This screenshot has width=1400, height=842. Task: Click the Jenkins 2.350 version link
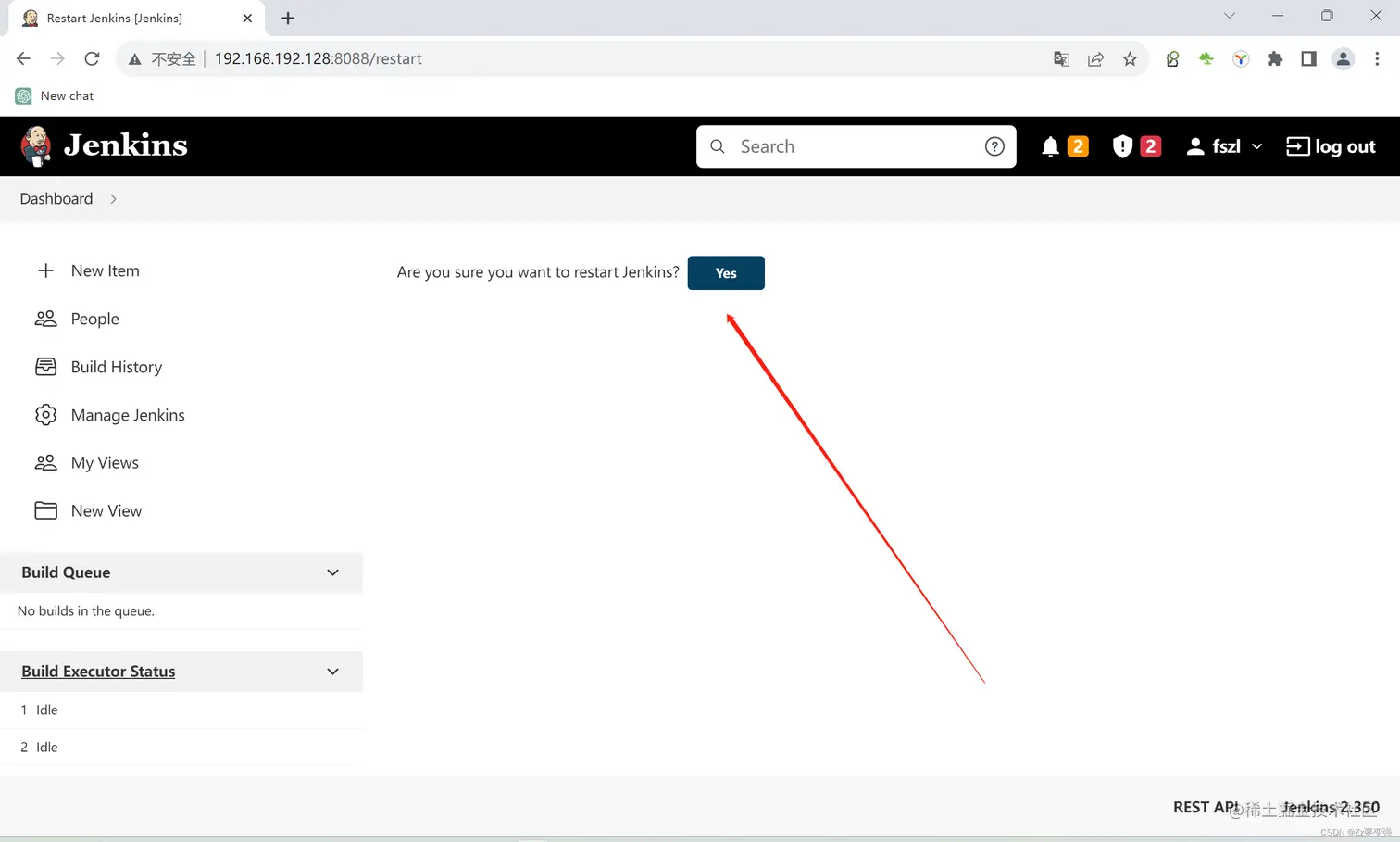tap(1331, 807)
